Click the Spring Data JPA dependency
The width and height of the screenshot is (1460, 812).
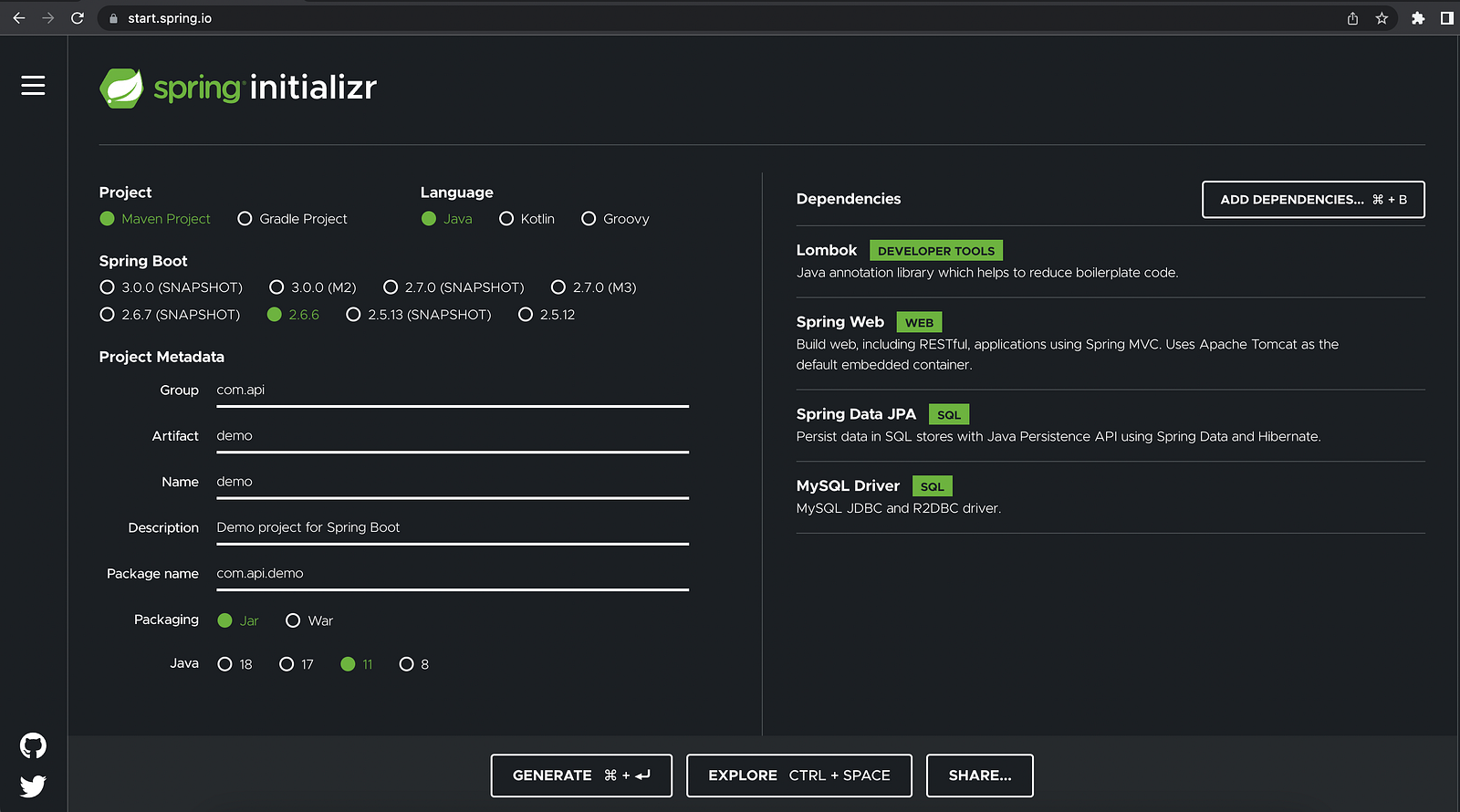(1111, 425)
